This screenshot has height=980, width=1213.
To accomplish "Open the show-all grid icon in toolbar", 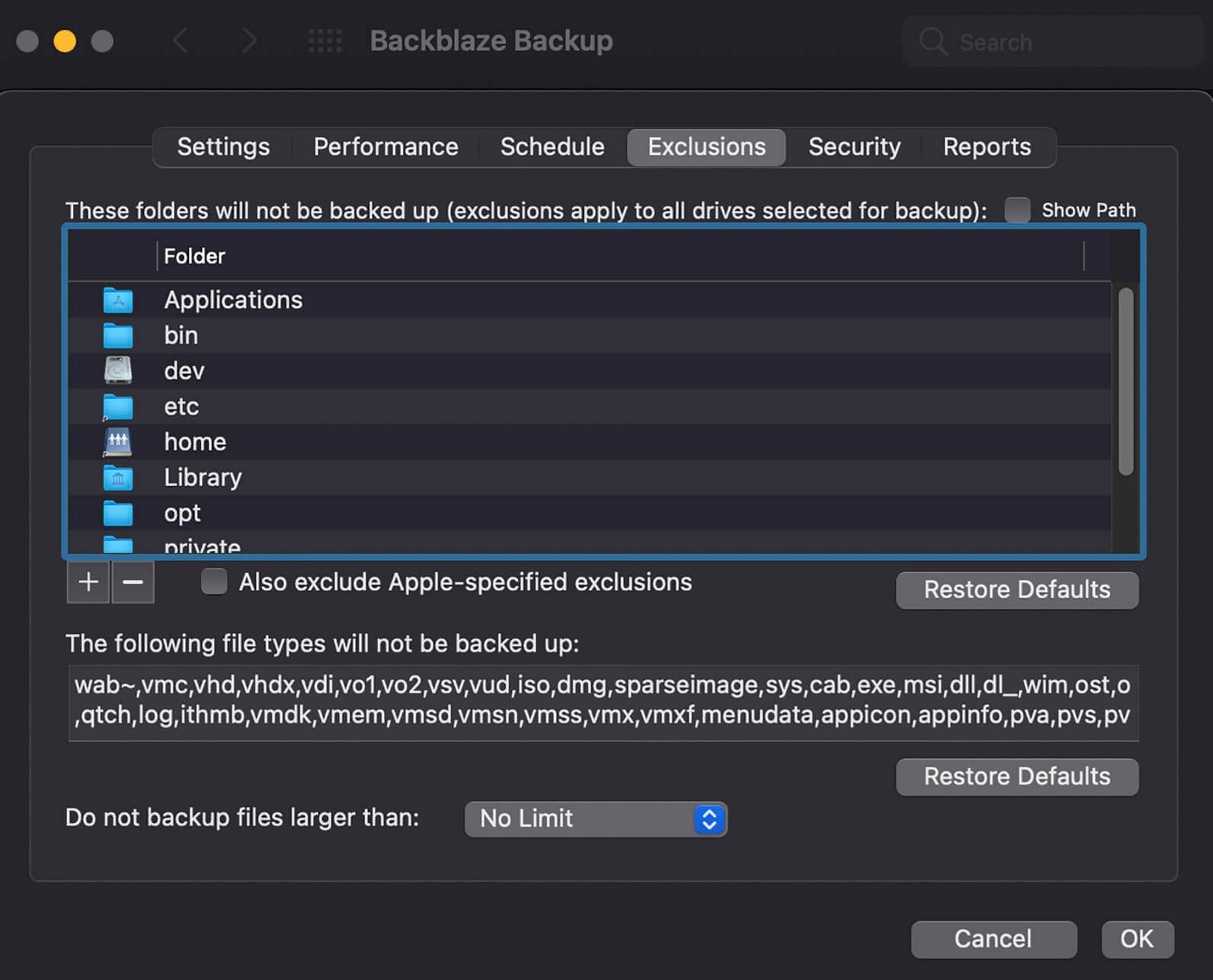I will (325, 41).
